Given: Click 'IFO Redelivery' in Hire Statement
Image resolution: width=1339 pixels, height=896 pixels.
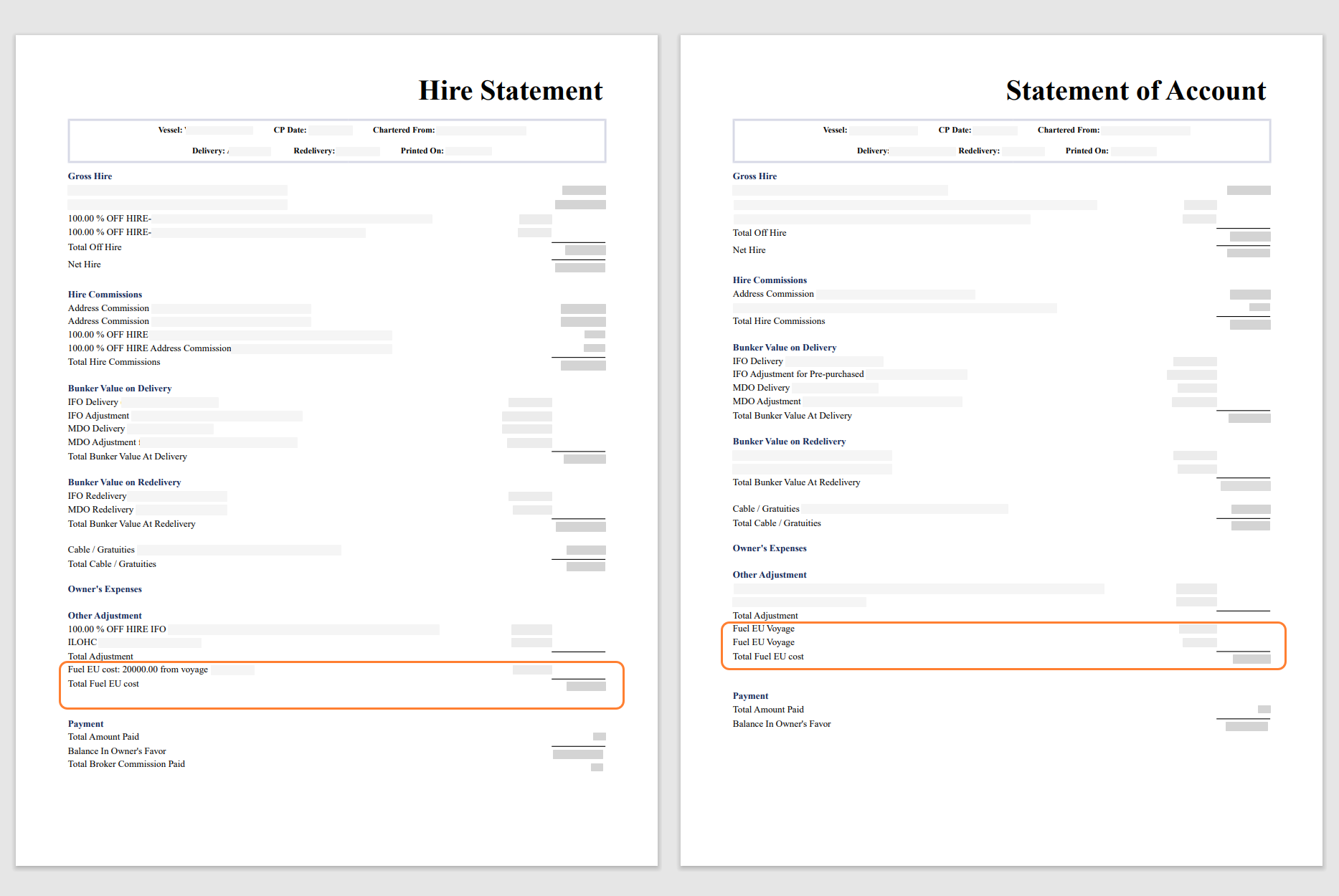Looking at the screenshot, I should point(97,496).
